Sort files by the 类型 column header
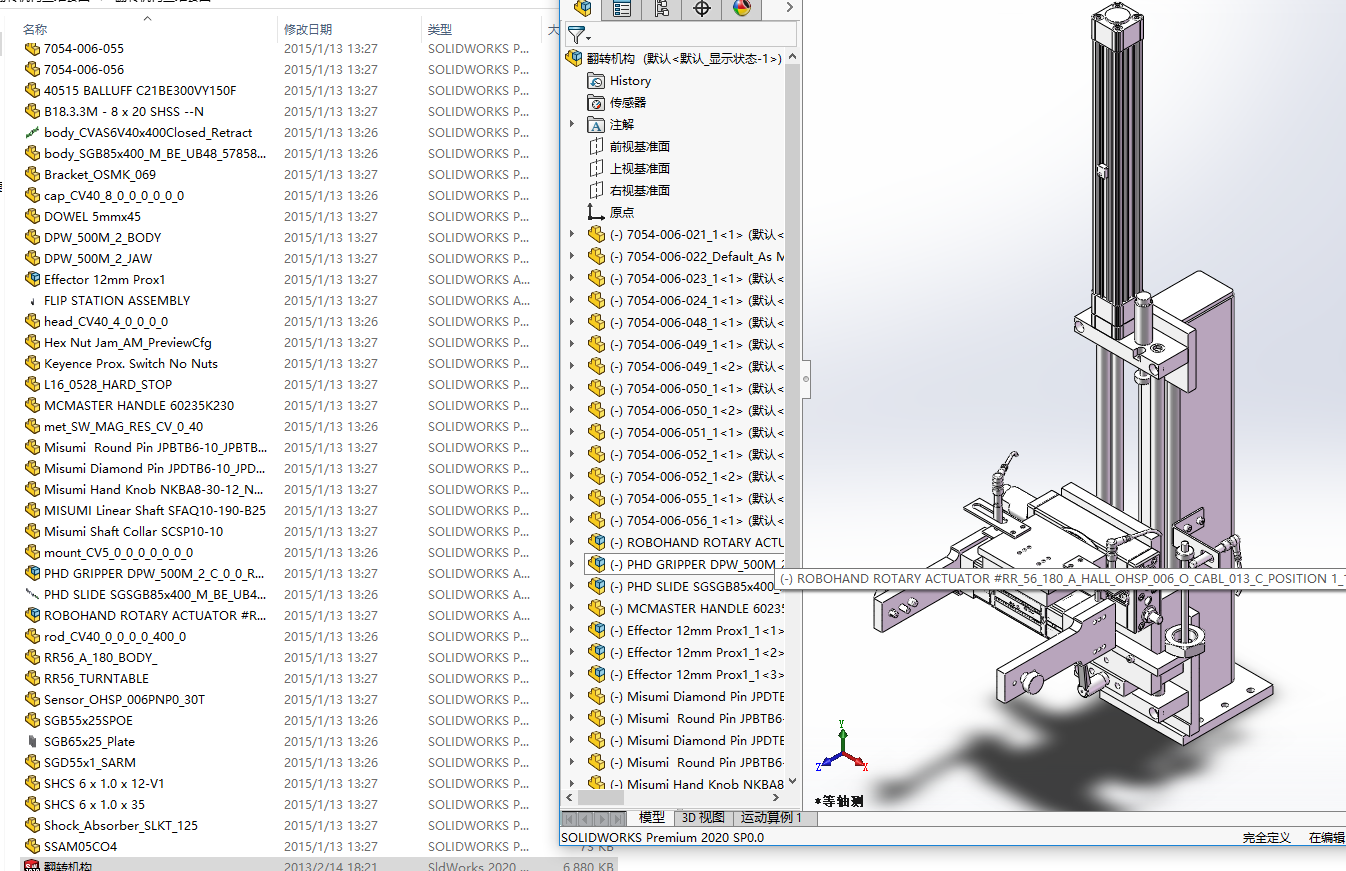This screenshot has height=871, width=1346. pyautogui.click(x=440, y=30)
